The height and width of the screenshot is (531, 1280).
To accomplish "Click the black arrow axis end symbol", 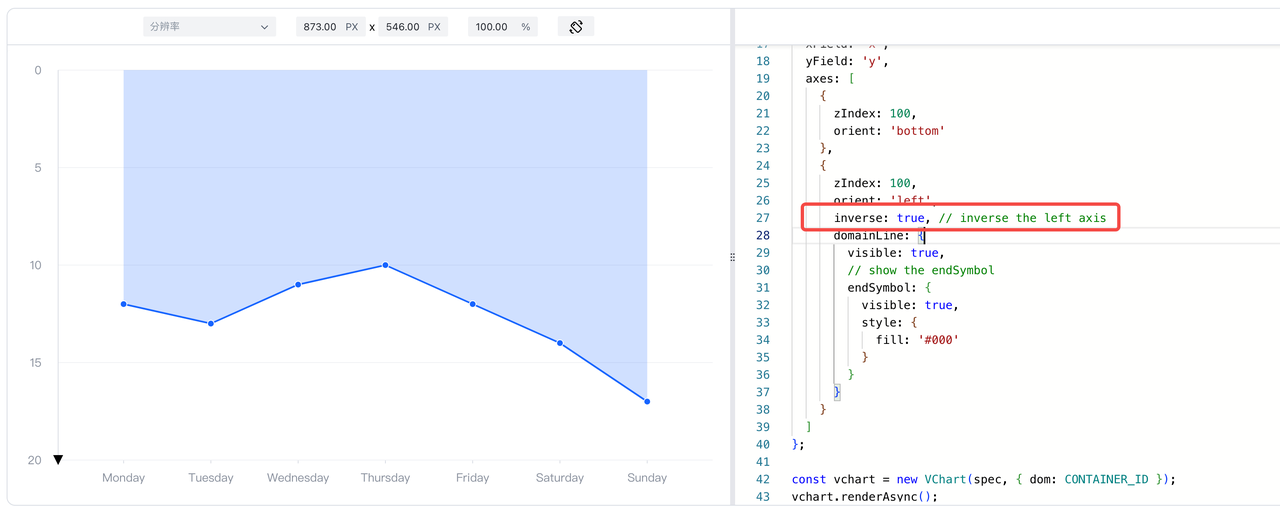I will point(58,460).
